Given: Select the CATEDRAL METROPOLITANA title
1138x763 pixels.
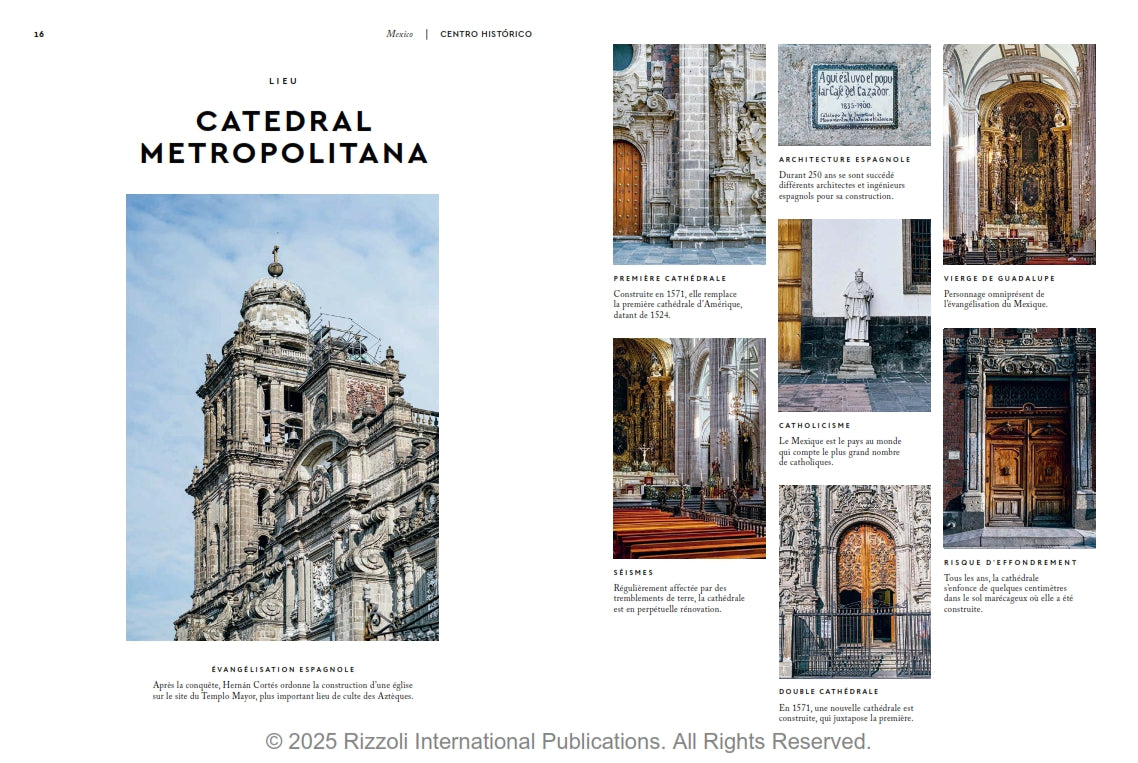Looking at the screenshot, I should pyautogui.click(x=284, y=140).
